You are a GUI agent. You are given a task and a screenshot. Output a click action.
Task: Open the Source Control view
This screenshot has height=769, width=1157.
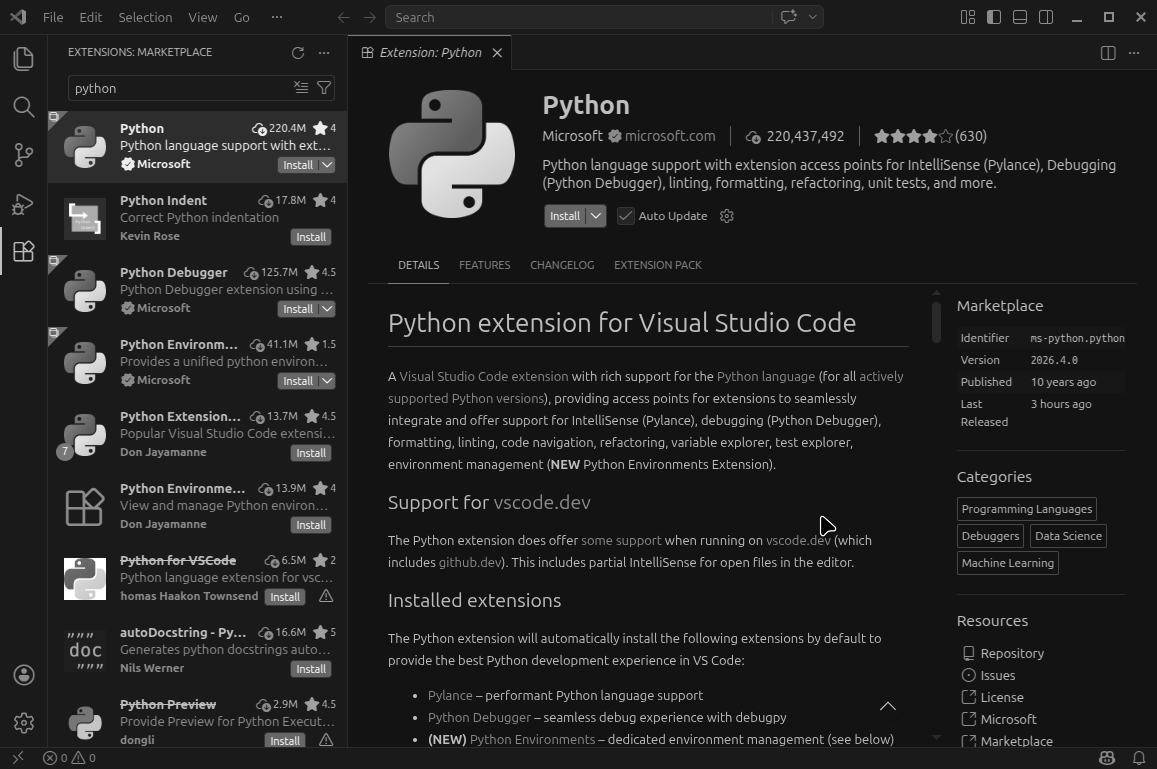click(24, 155)
